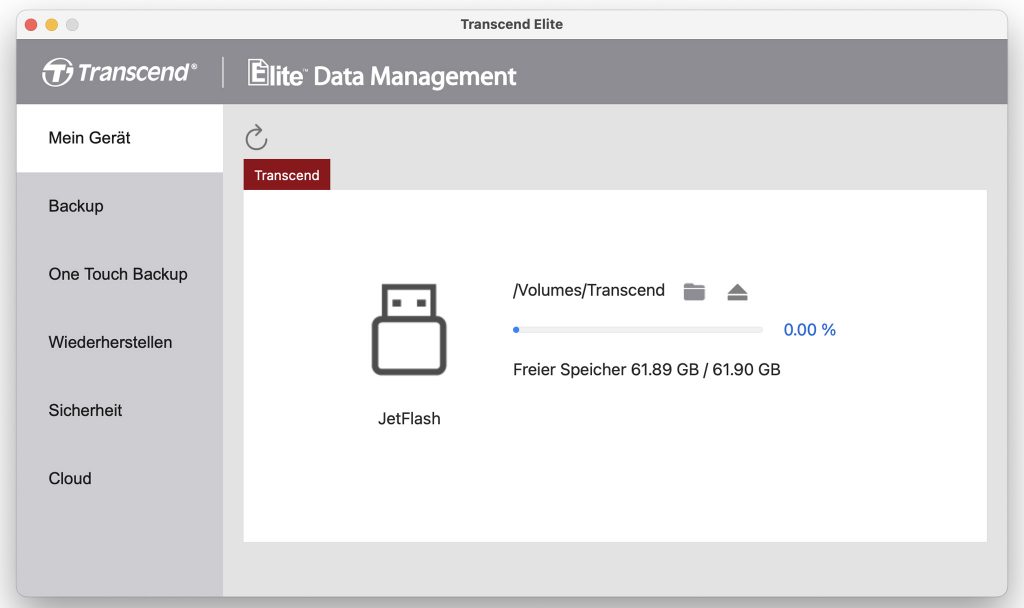The height and width of the screenshot is (608, 1024).
Task: Minimize the window with yellow button
Action: coord(52,25)
